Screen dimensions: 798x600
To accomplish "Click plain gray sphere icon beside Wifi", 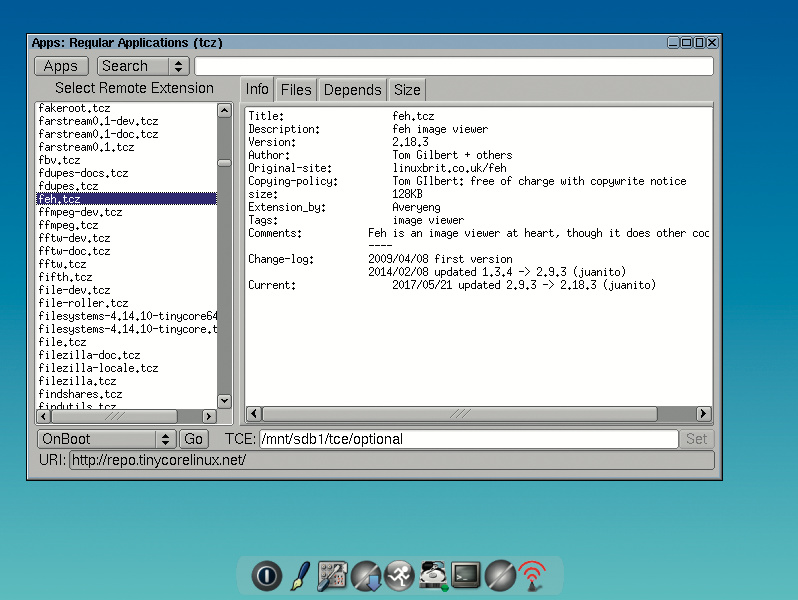I will [499, 576].
